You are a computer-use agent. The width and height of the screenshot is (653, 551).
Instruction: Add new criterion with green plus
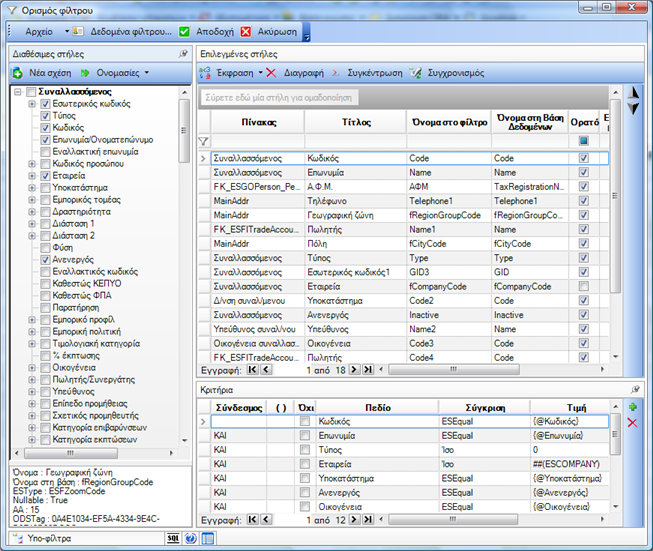[633, 407]
